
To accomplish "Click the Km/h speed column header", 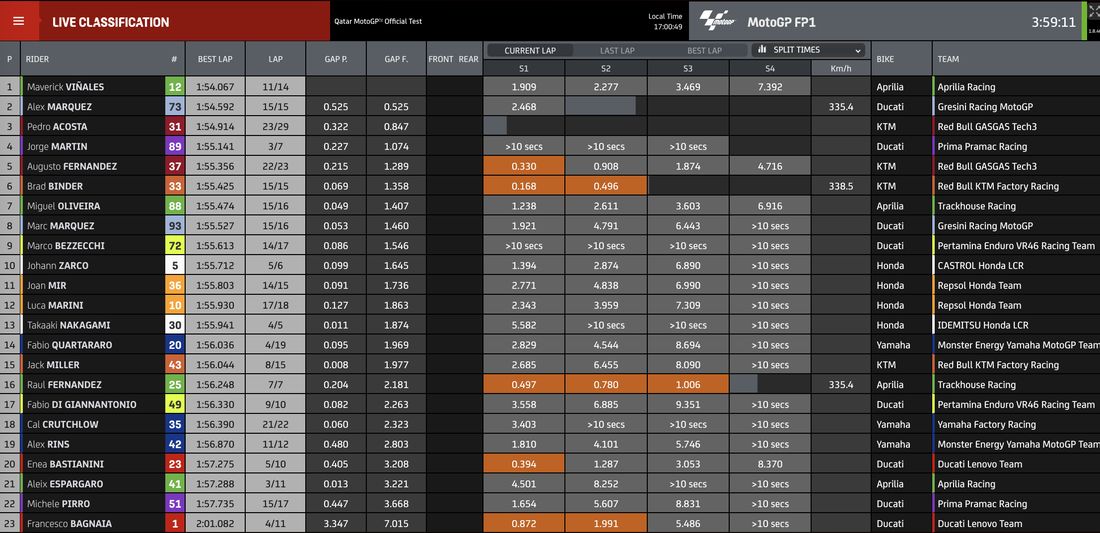I will pyautogui.click(x=840, y=68).
